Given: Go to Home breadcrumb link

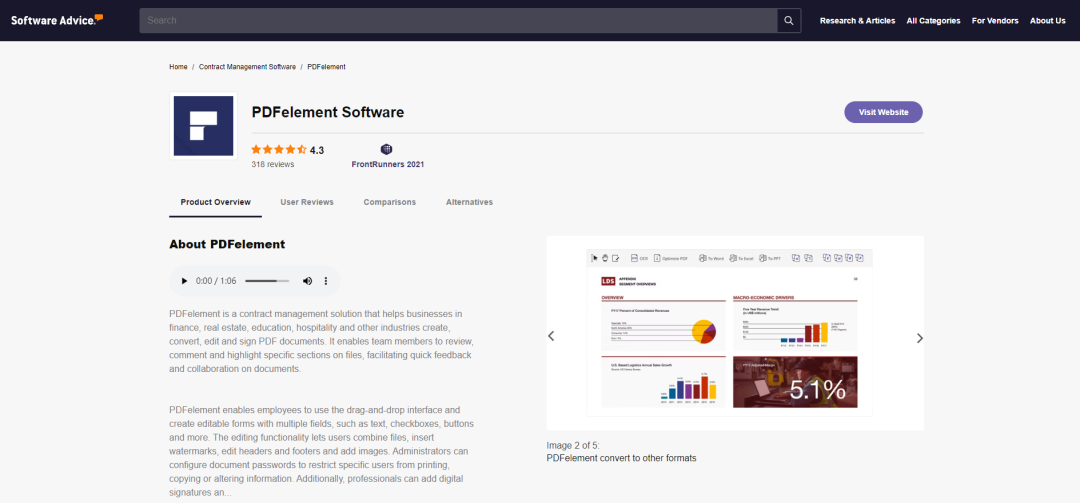Looking at the screenshot, I should [x=178, y=67].
